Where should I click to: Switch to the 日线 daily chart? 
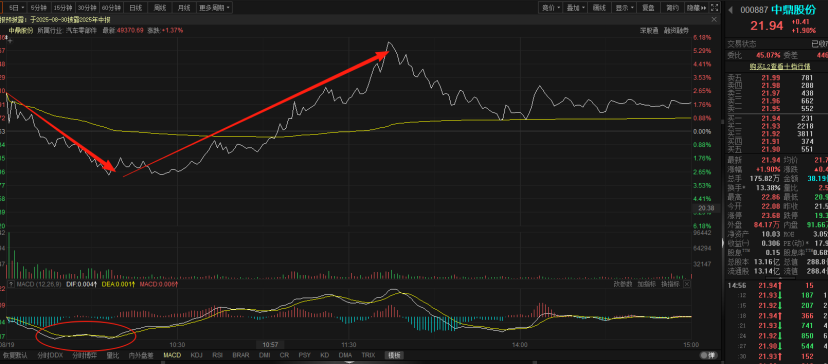pos(136,7)
